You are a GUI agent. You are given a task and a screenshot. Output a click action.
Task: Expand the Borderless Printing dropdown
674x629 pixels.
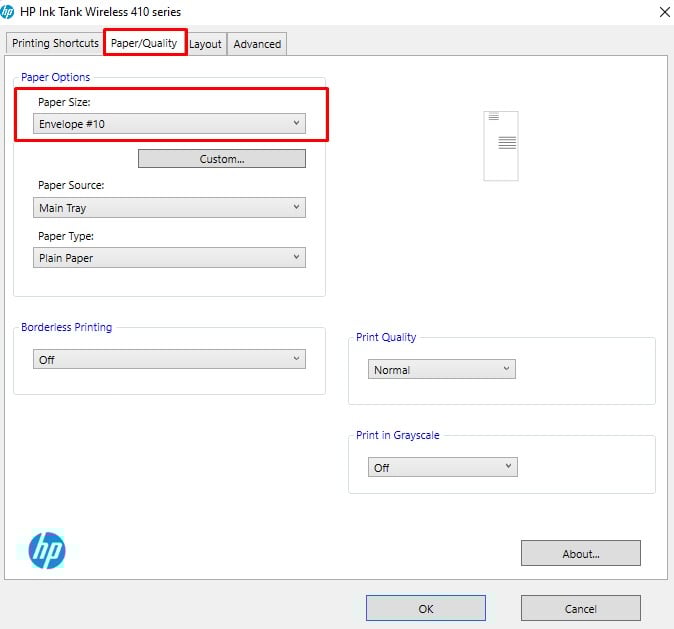tap(169, 359)
